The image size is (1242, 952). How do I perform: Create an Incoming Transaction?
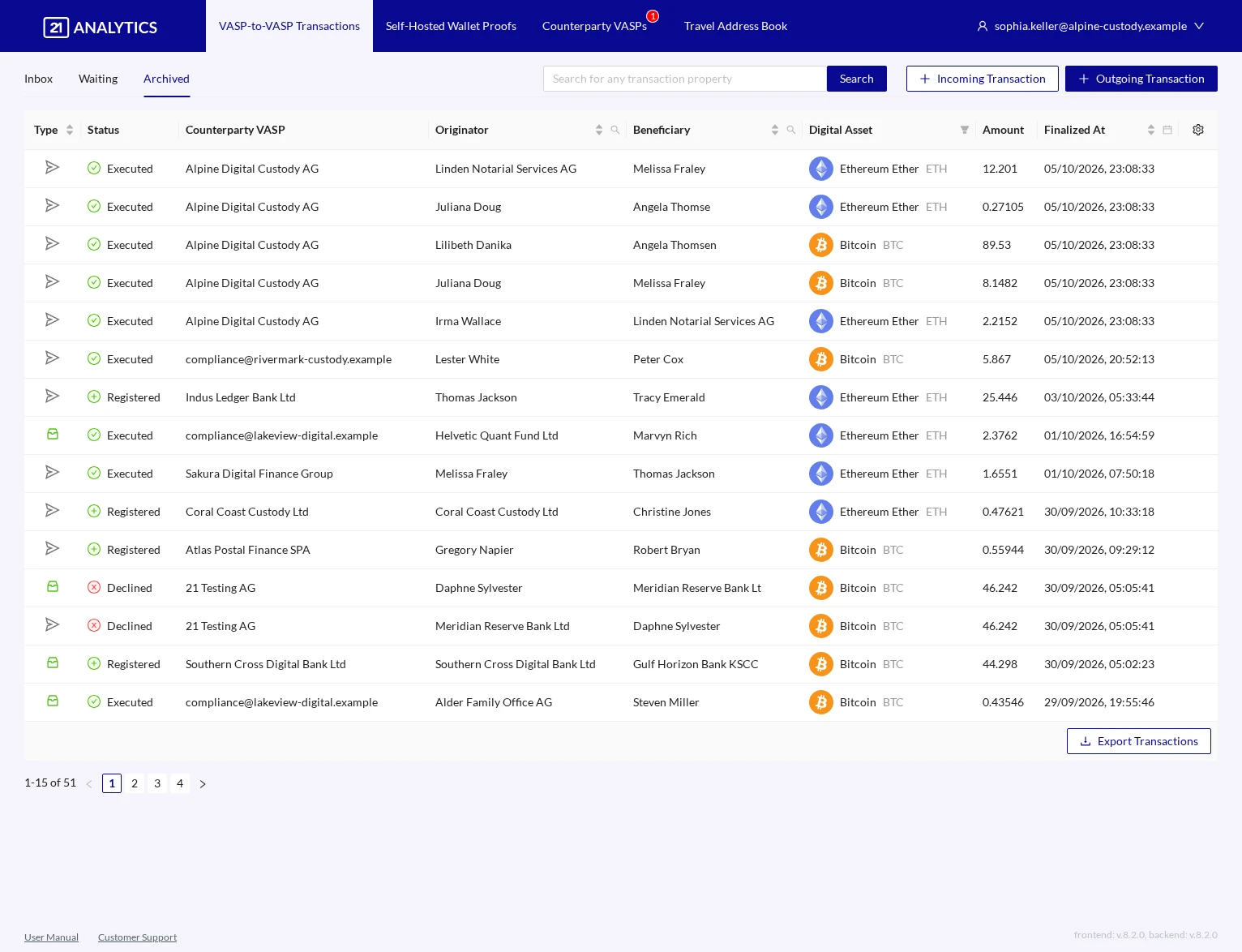983,79
